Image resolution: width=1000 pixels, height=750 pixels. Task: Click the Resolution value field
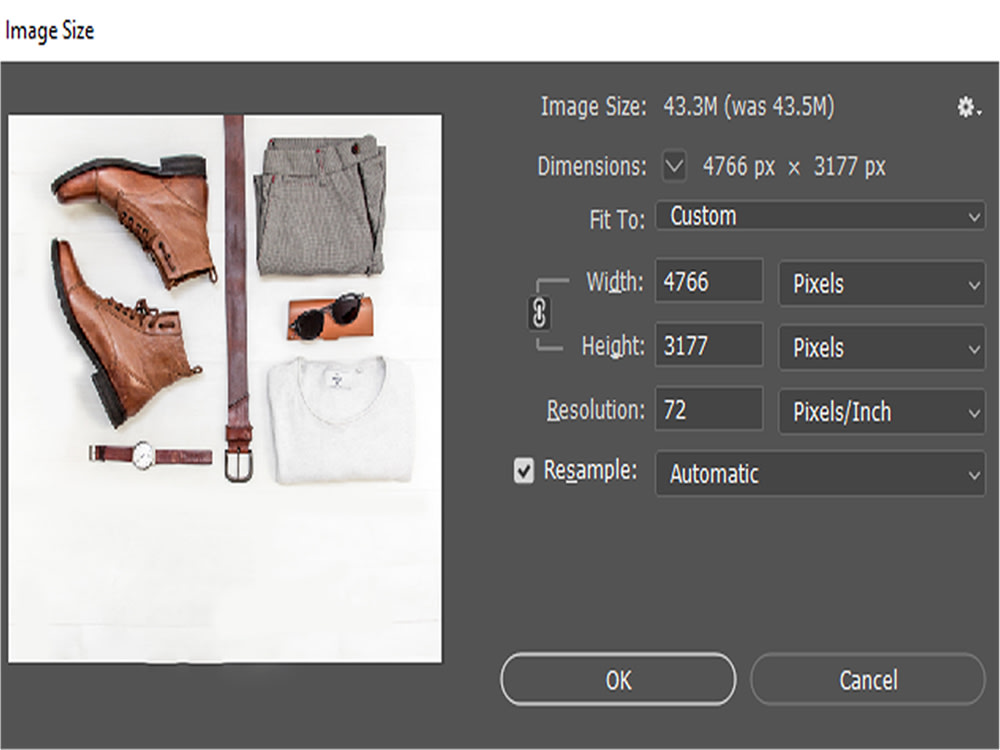pyautogui.click(x=709, y=409)
